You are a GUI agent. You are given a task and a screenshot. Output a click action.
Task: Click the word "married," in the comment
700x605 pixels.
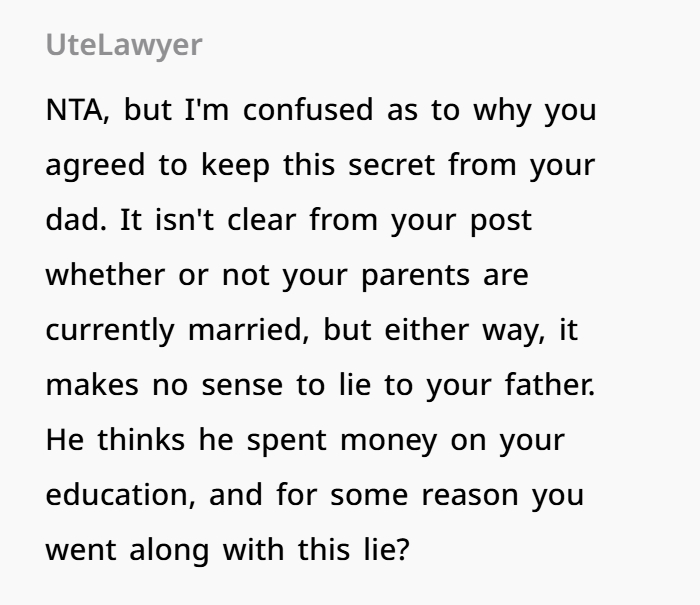coord(249,330)
